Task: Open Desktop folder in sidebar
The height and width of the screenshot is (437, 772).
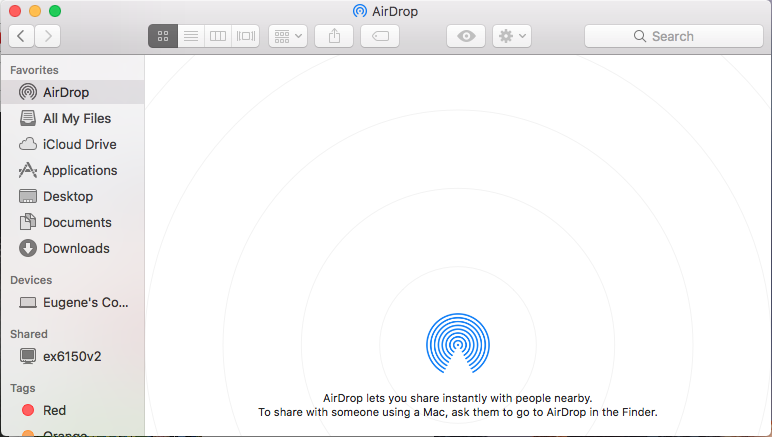Action: (x=72, y=196)
